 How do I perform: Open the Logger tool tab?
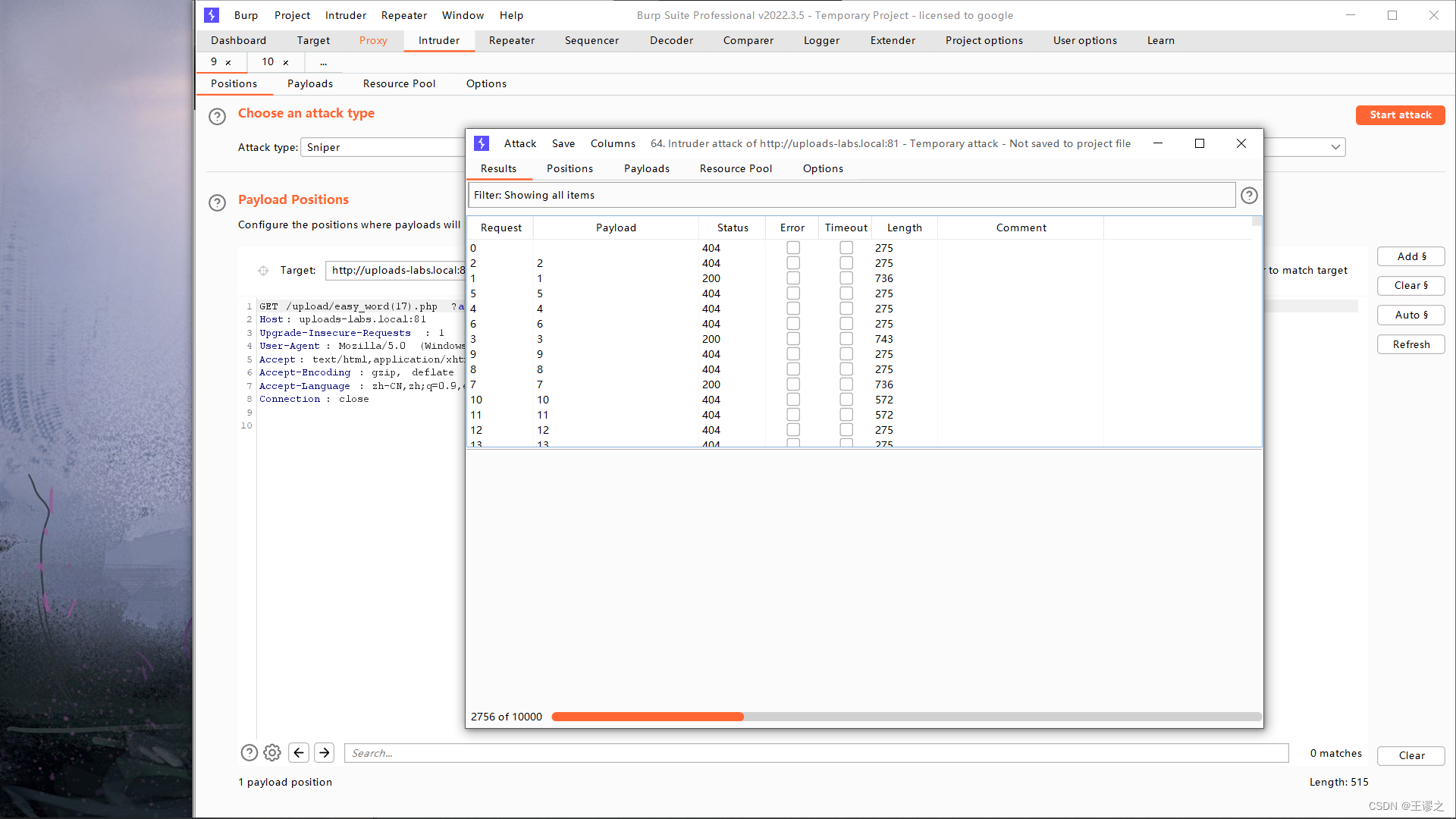[821, 40]
